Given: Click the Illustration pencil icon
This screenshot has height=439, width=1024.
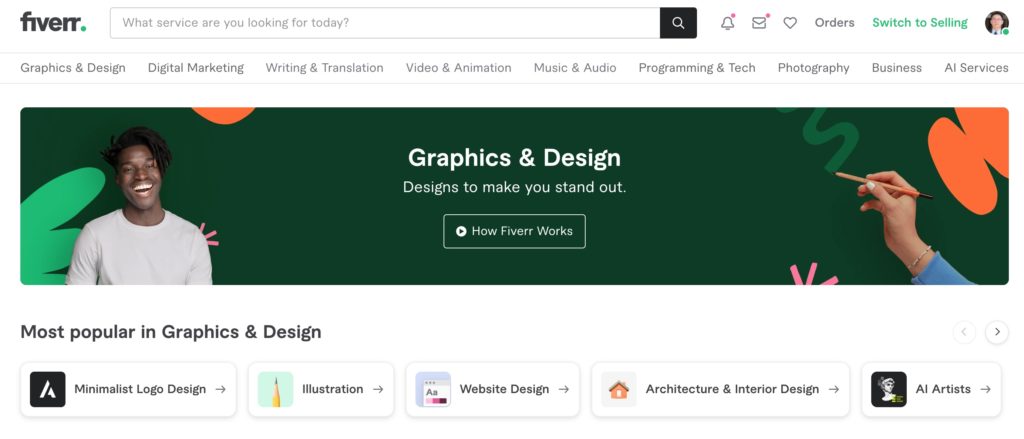Looking at the screenshot, I should click(x=276, y=389).
